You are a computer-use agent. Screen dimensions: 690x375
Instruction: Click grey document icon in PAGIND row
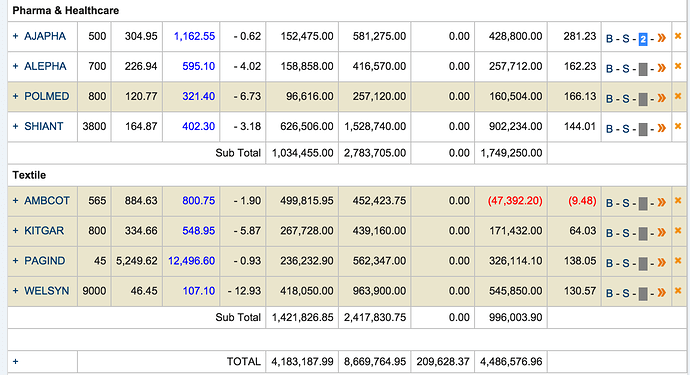tap(643, 263)
